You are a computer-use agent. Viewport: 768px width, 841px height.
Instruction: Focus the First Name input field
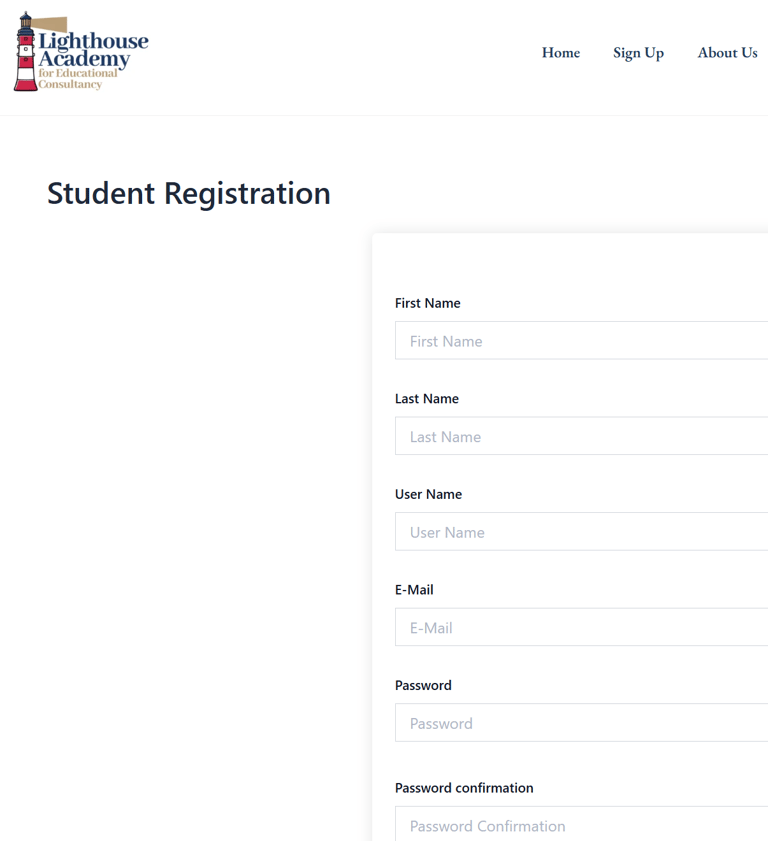581,341
